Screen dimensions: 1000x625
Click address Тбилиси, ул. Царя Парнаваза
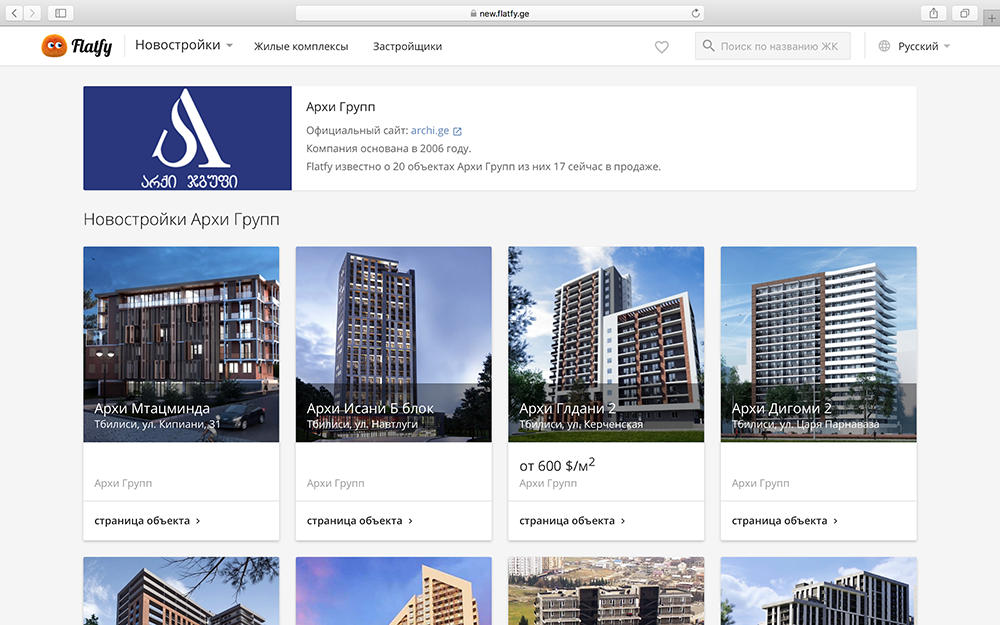pos(805,423)
